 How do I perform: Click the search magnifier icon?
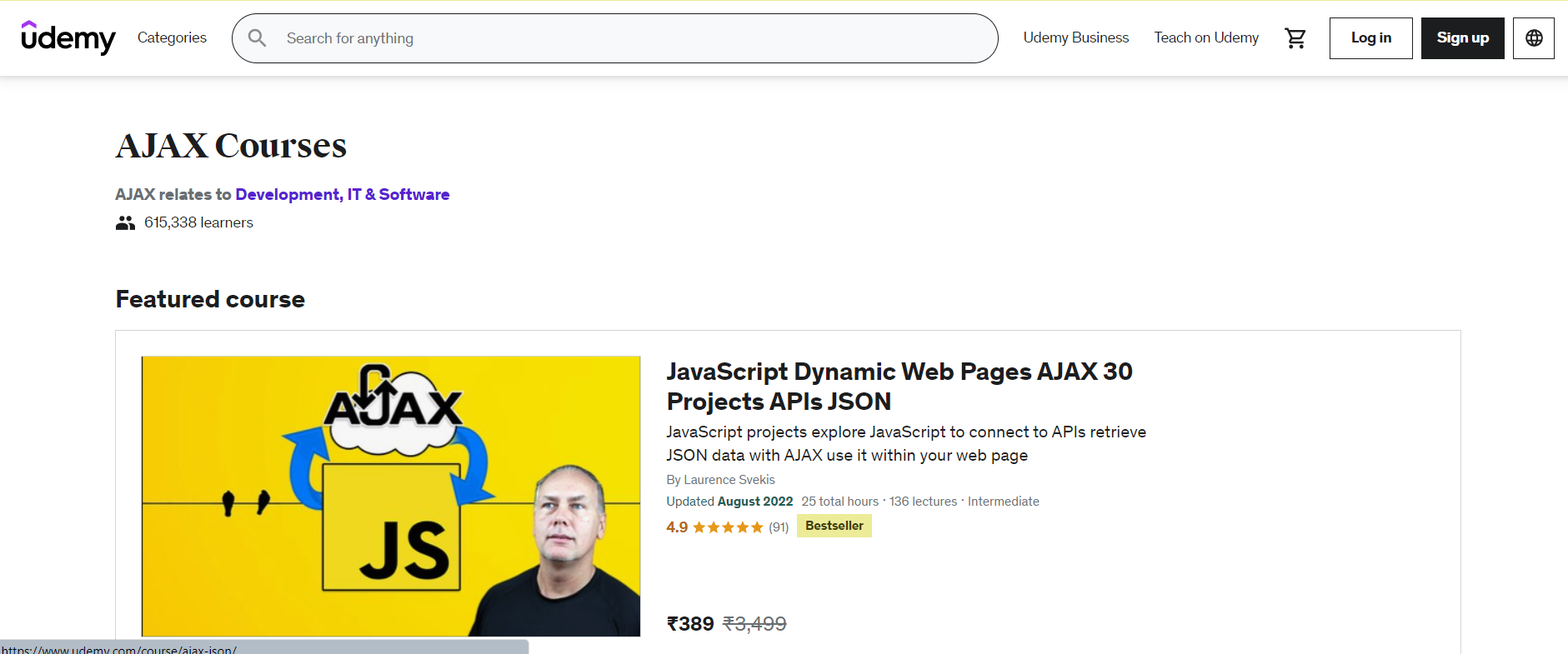pyautogui.click(x=258, y=38)
